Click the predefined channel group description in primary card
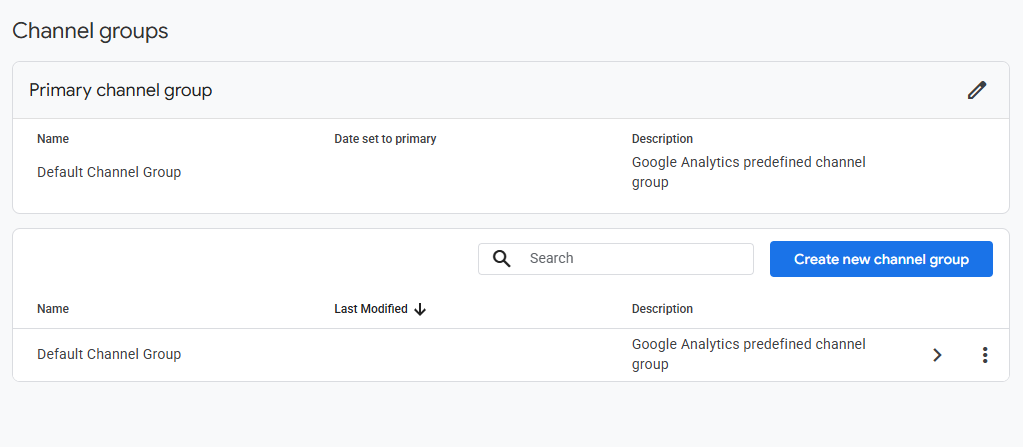1023x447 pixels. [x=748, y=172]
